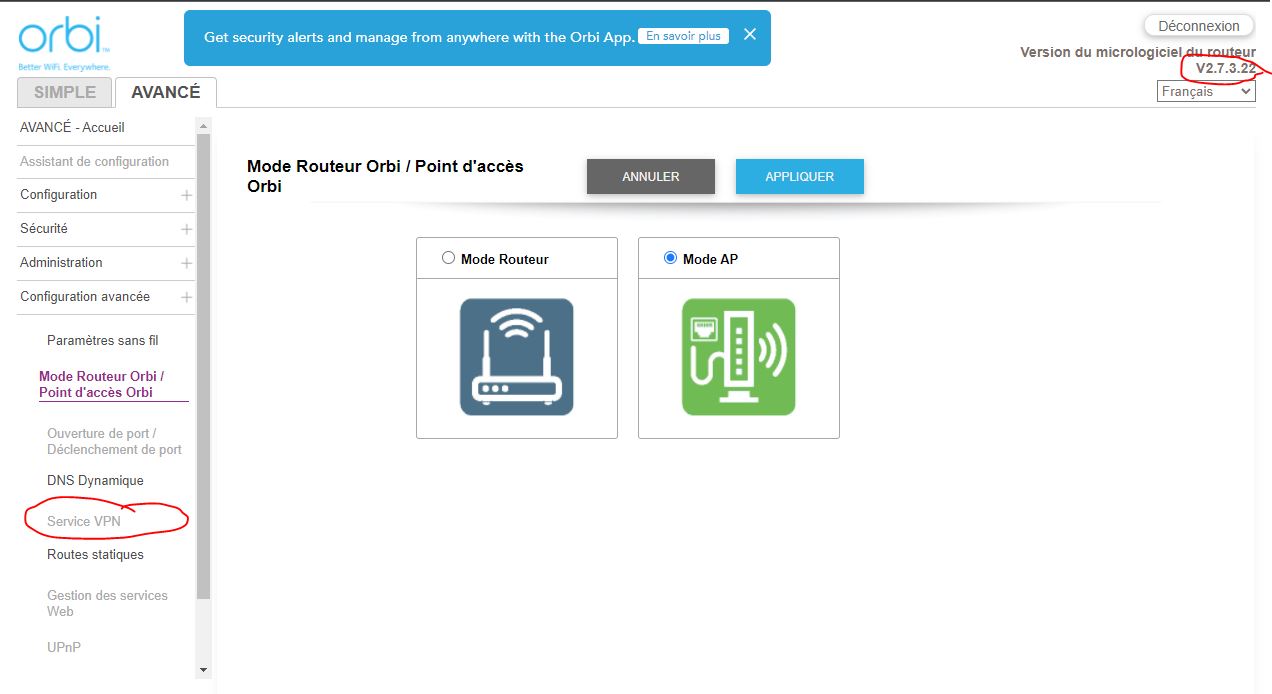1272x694 pixels.
Task: Click the sidebar scroll down arrow
Action: point(204,669)
